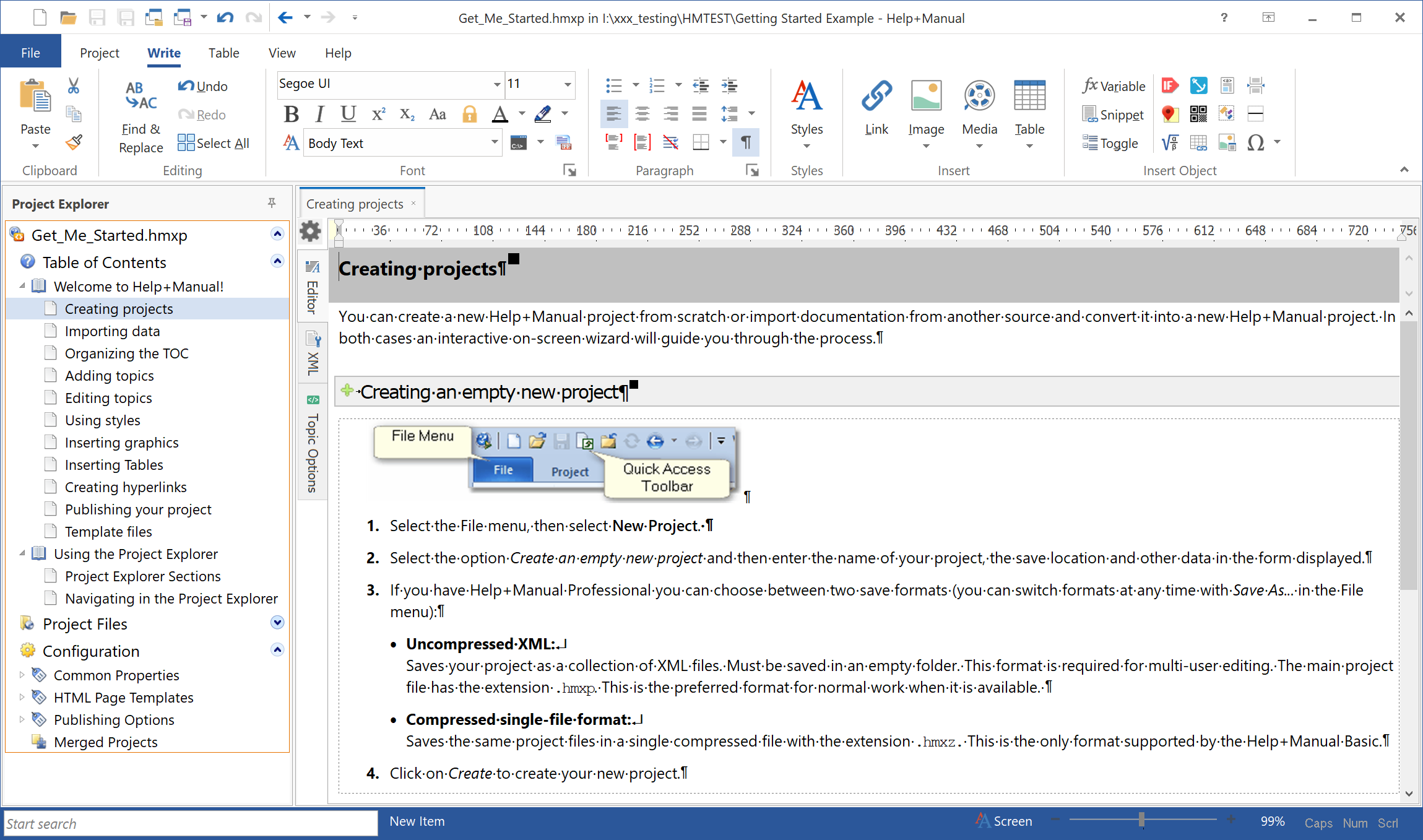Viewport: 1423px width, 840px height.
Task: Click the Format Painter brush icon
Action: coord(74,142)
